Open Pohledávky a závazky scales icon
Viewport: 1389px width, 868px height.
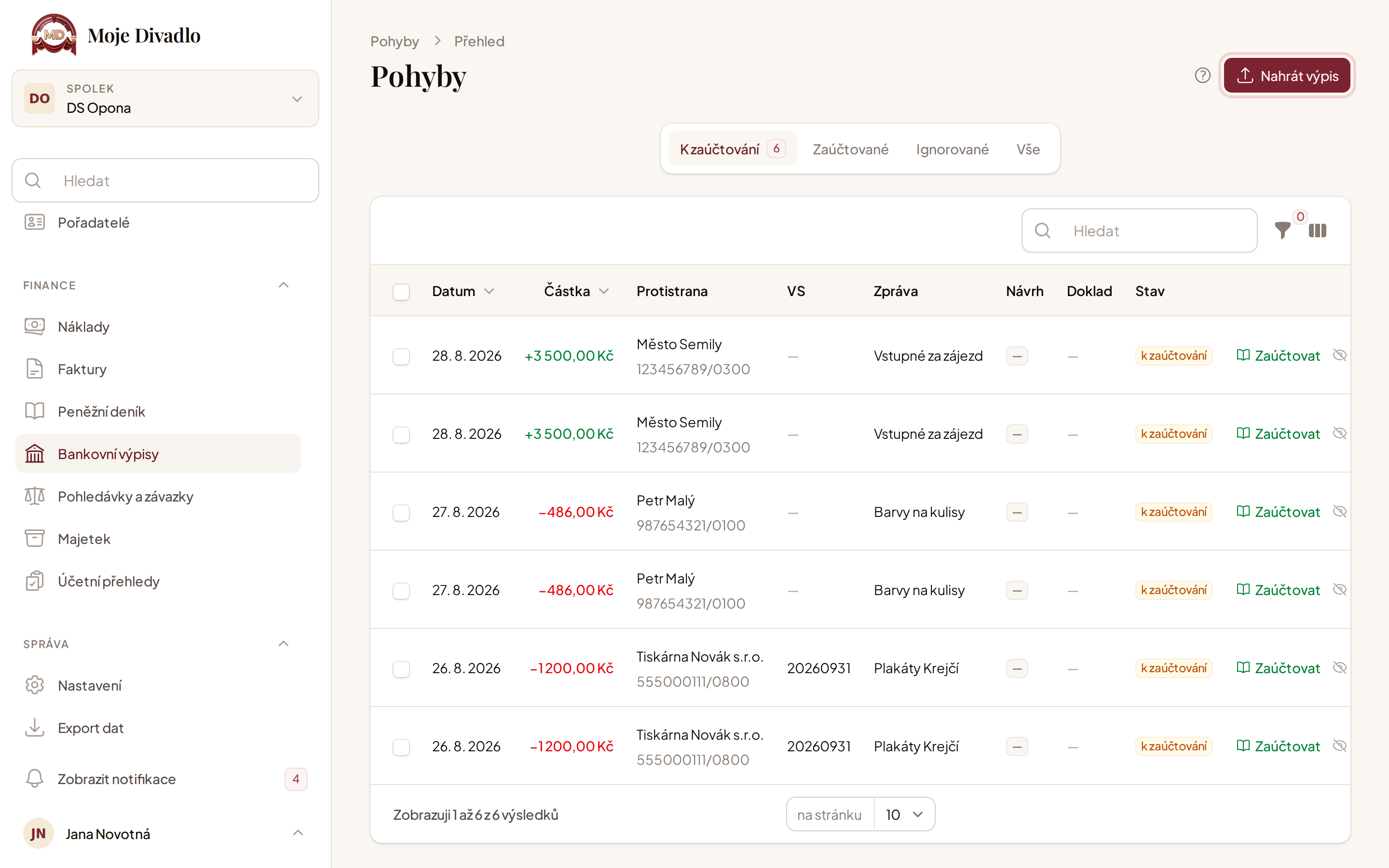(34, 497)
